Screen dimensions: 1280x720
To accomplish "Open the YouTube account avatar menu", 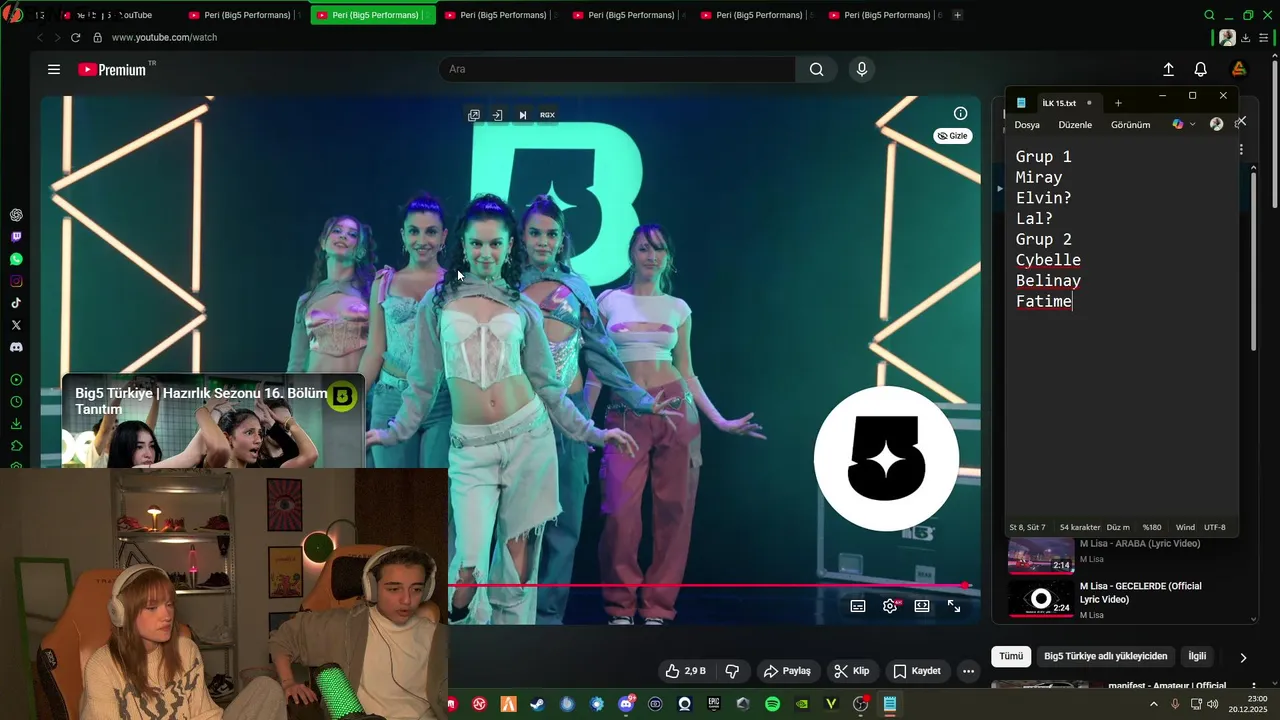I will tap(1239, 69).
